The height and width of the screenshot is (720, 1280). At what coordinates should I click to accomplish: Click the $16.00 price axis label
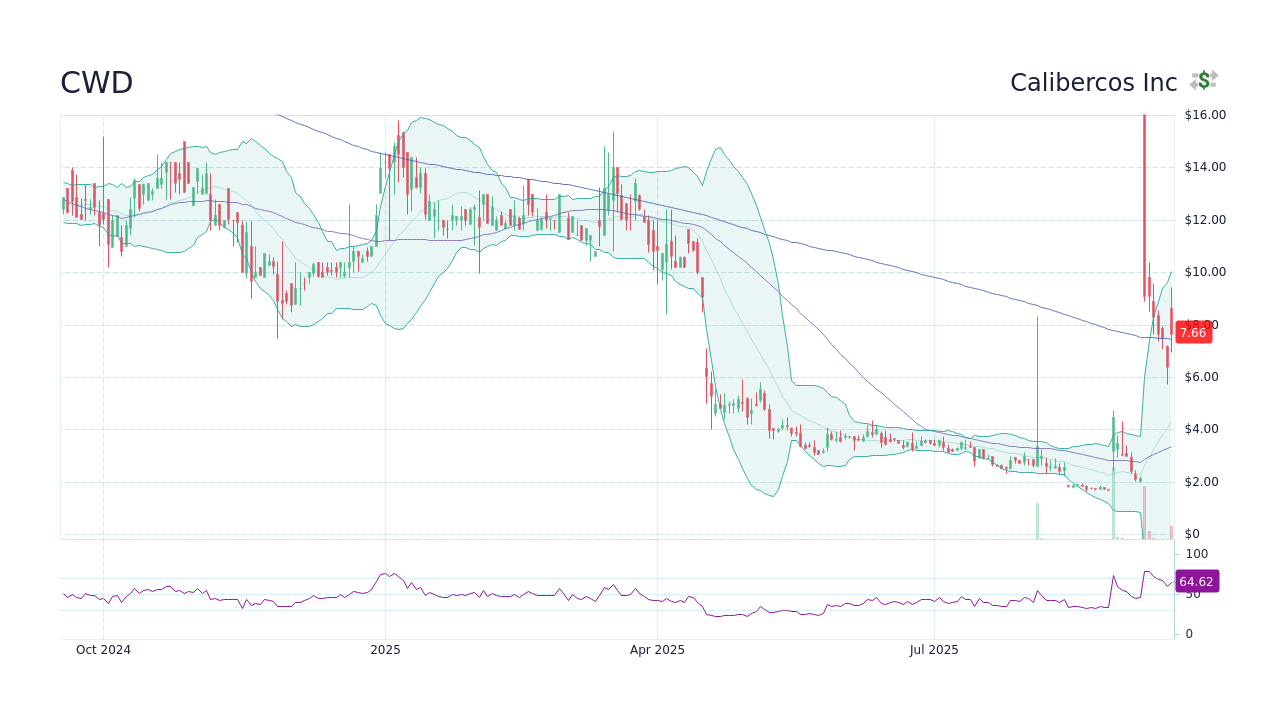point(1203,114)
